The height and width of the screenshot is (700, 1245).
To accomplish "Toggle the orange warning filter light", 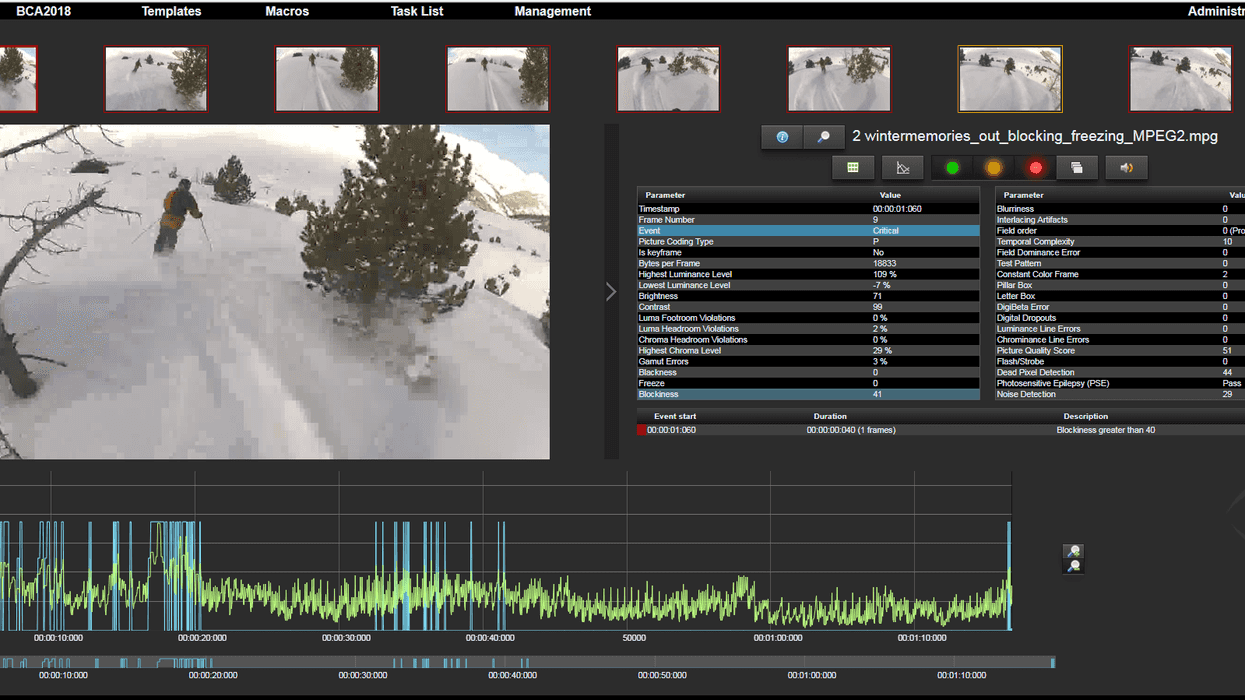I will (994, 168).
